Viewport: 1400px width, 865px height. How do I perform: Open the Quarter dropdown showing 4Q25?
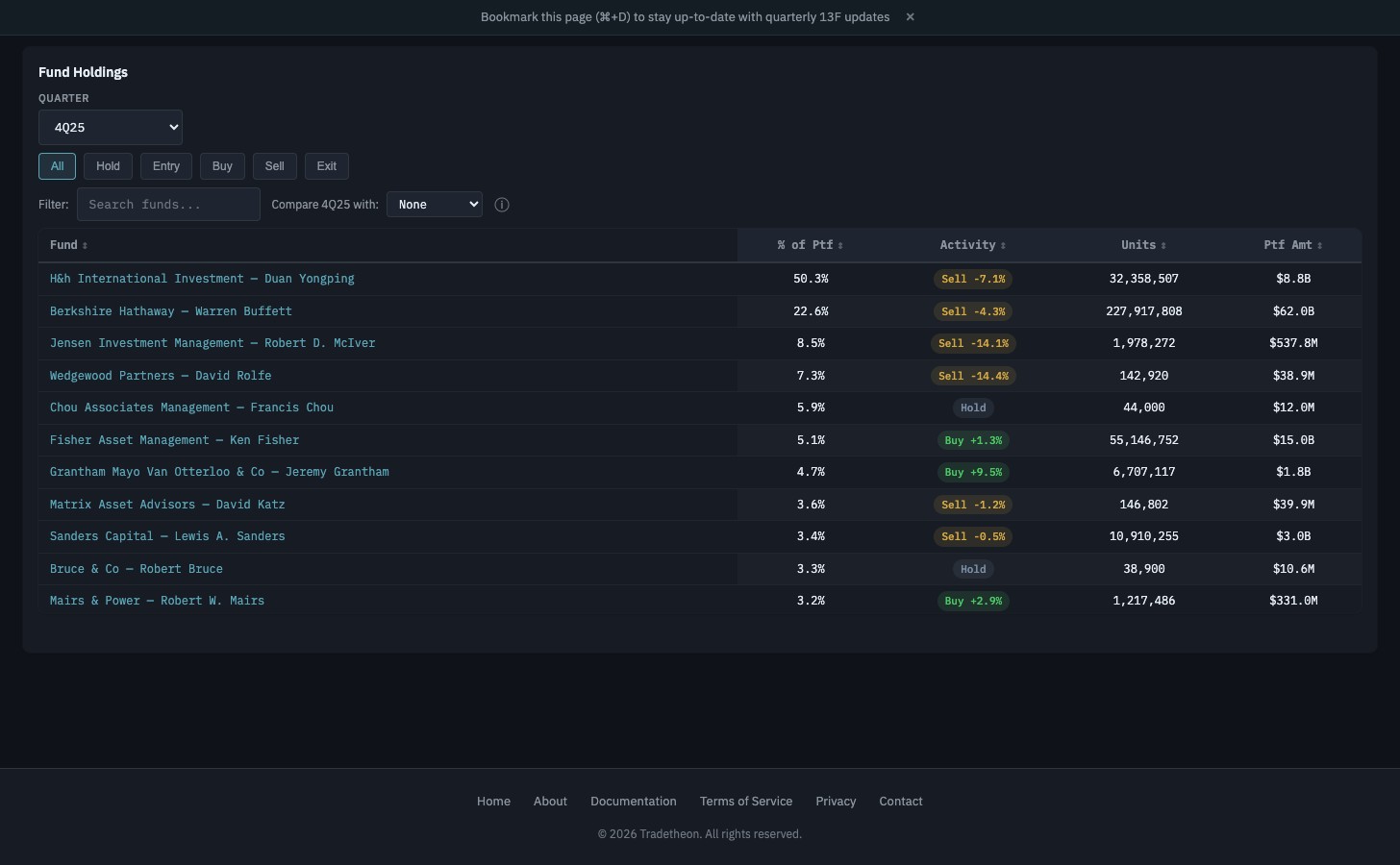coord(110,127)
